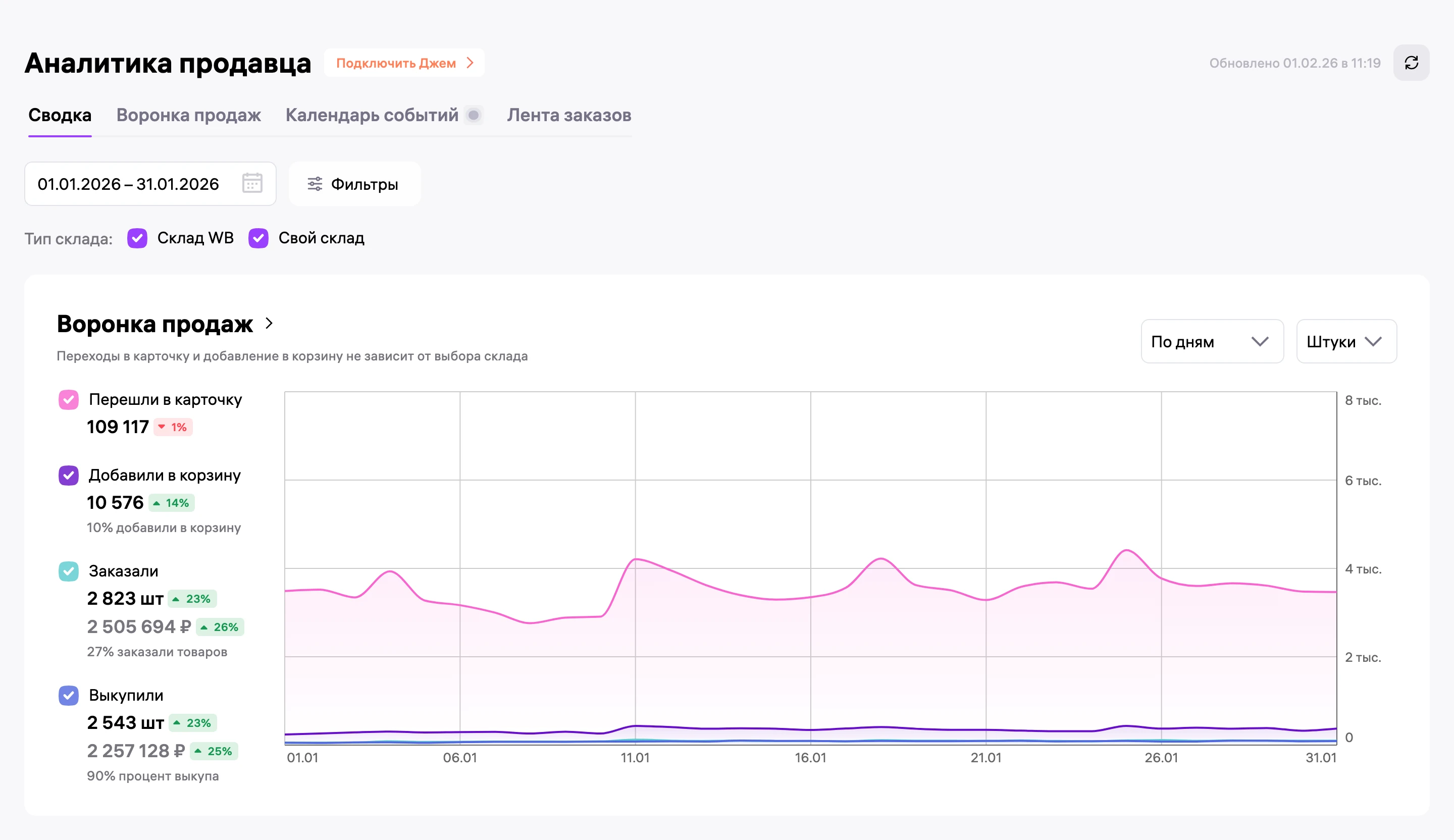Toggle the Выкупили series checkbox
The image size is (1454, 840).
click(69, 695)
